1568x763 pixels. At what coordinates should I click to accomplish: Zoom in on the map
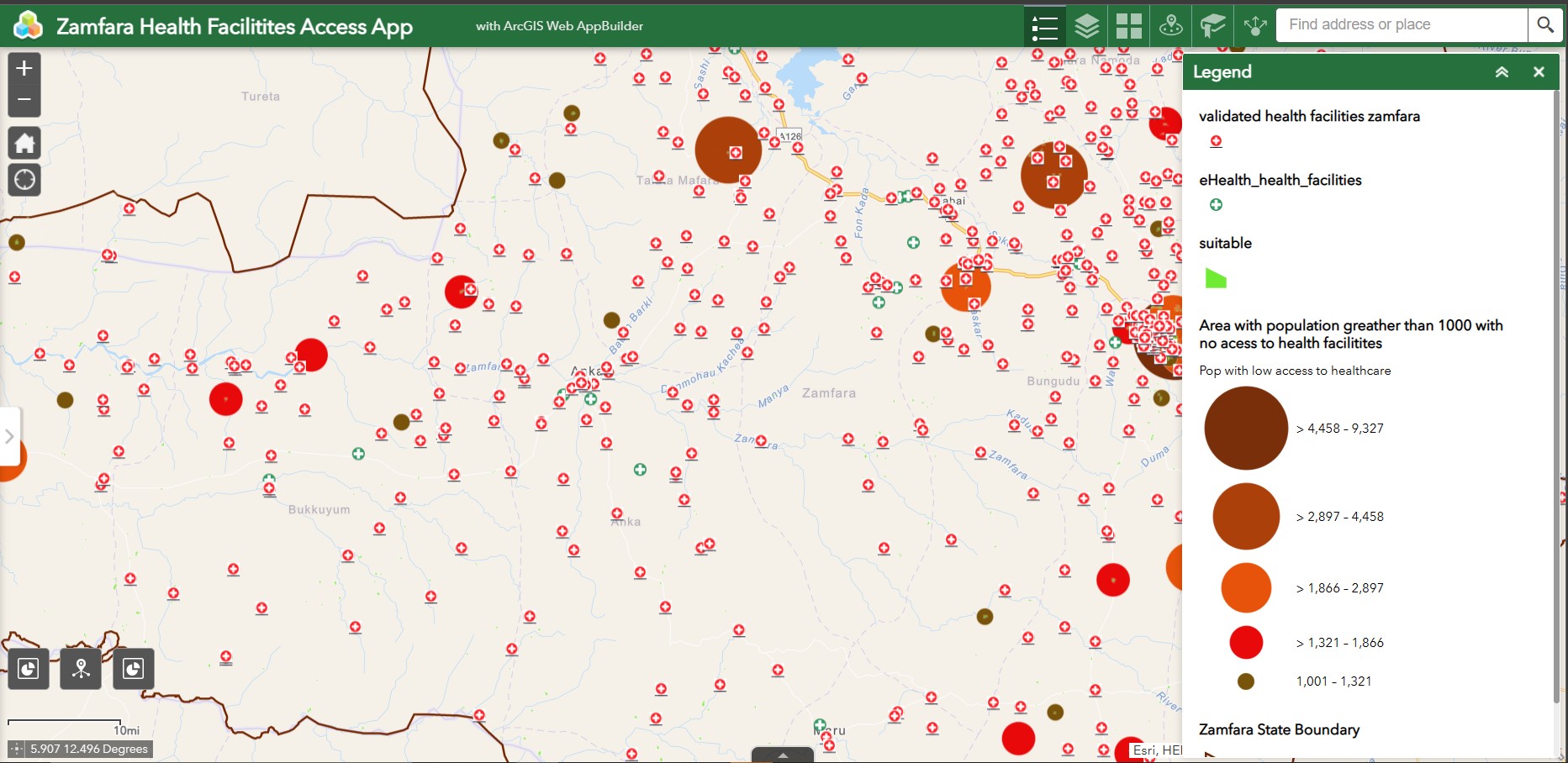24,68
